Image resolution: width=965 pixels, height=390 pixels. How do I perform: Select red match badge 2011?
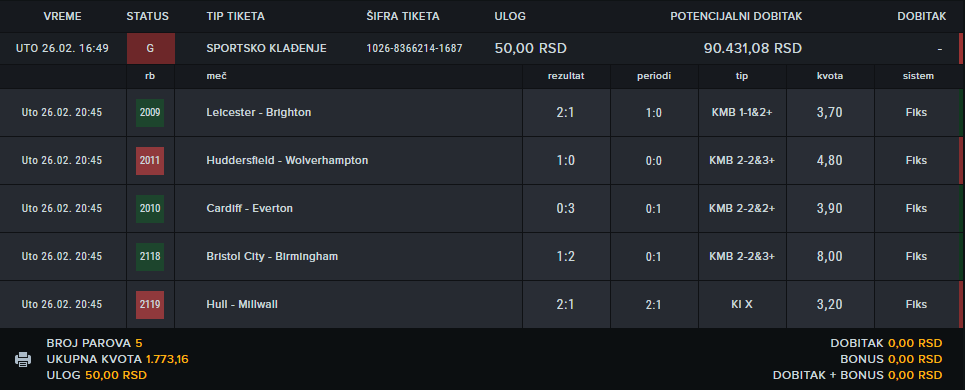150,161
